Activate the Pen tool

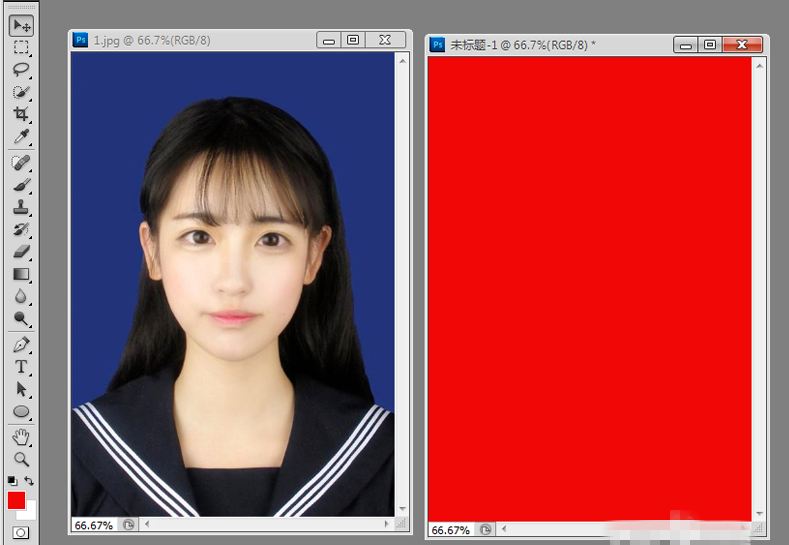[21, 345]
